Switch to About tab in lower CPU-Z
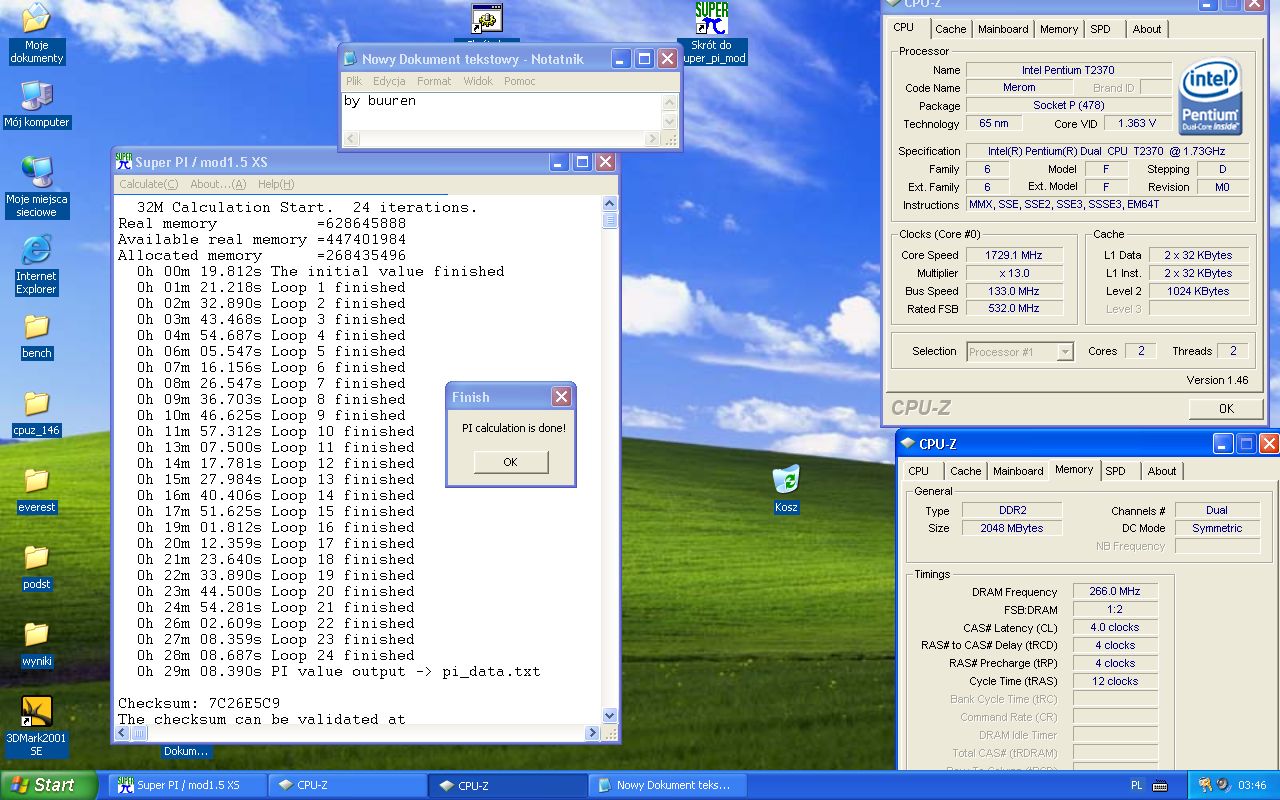This screenshot has height=800, width=1280. coord(1162,471)
